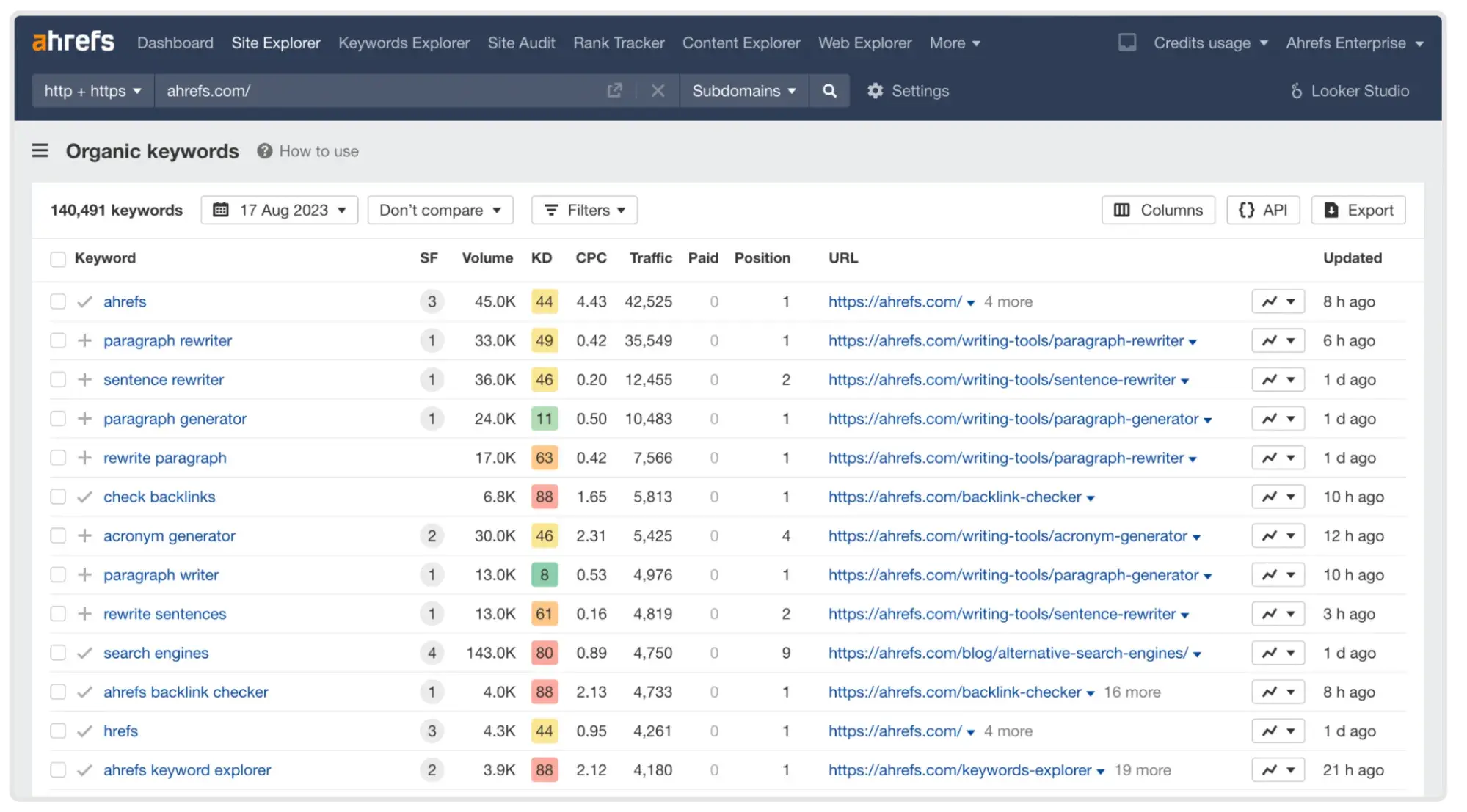Open position history chart for check backlinks row
Screen dimensions: 1467x812
(1278, 497)
